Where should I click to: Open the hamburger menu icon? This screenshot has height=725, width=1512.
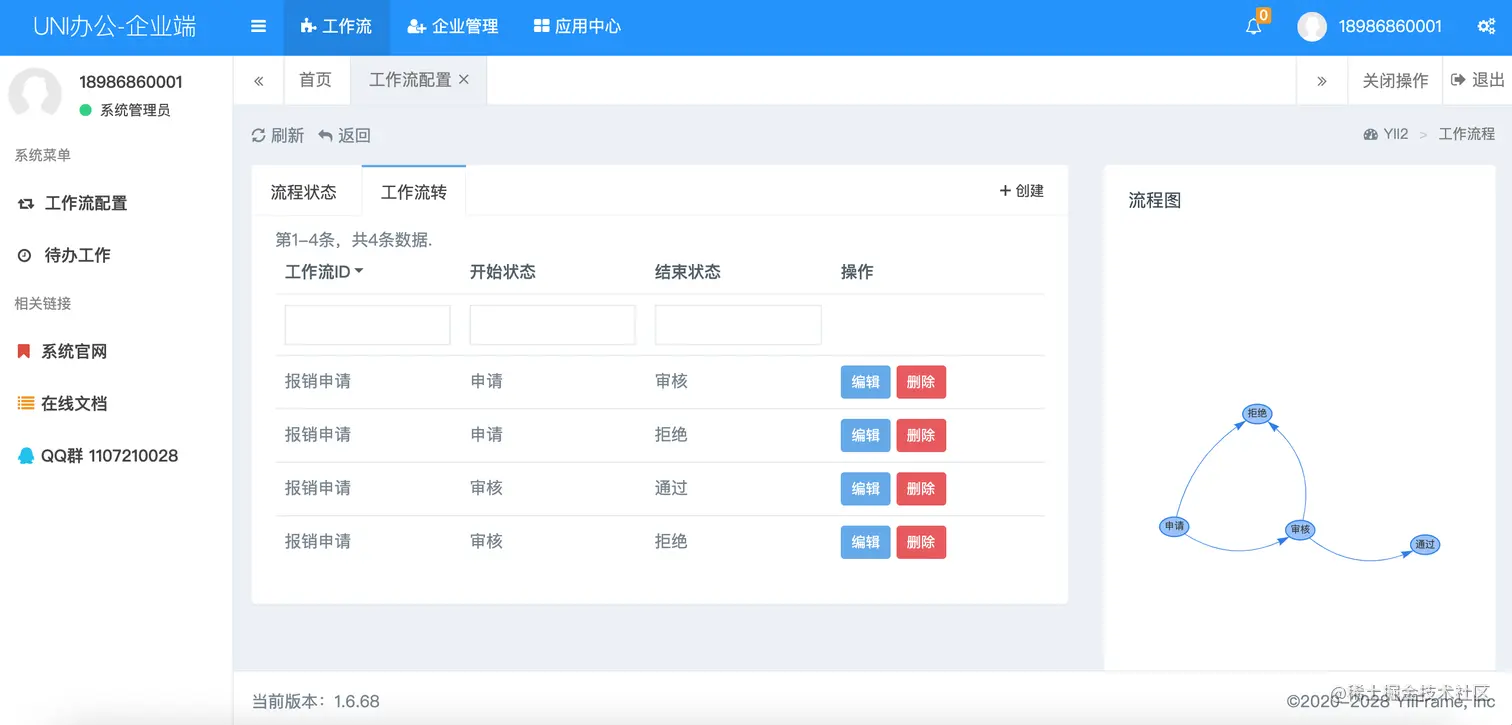(x=258, y=27)
